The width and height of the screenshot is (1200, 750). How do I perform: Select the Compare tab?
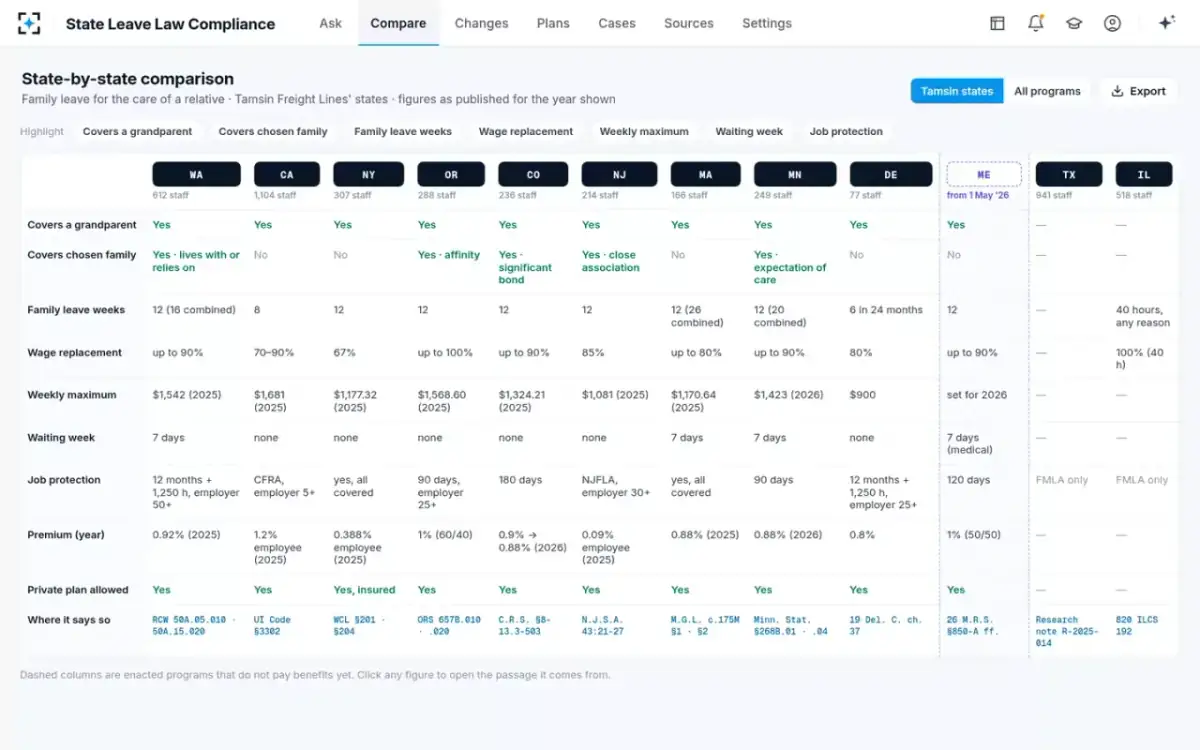[x=398, y=23]
